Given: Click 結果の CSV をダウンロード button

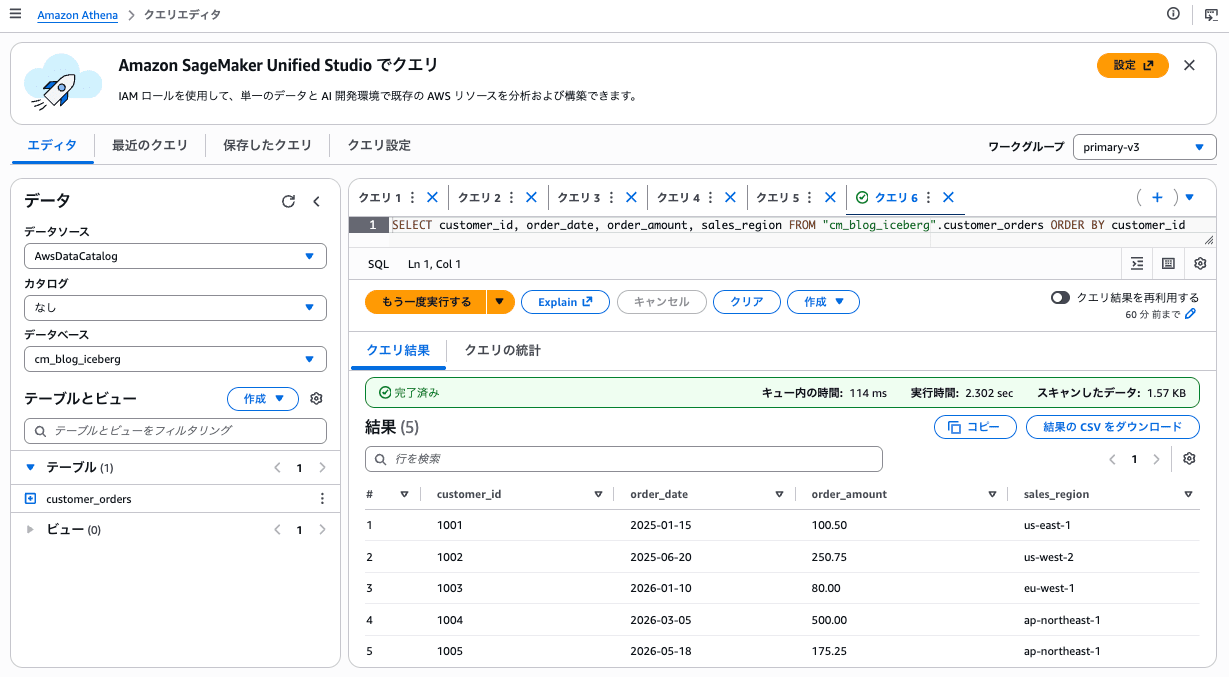Looking at the screenshot, I should pyautogui.click(x=1113, y=427).
